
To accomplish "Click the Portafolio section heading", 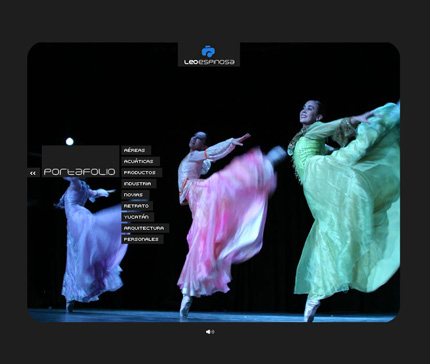I will 80,172.
